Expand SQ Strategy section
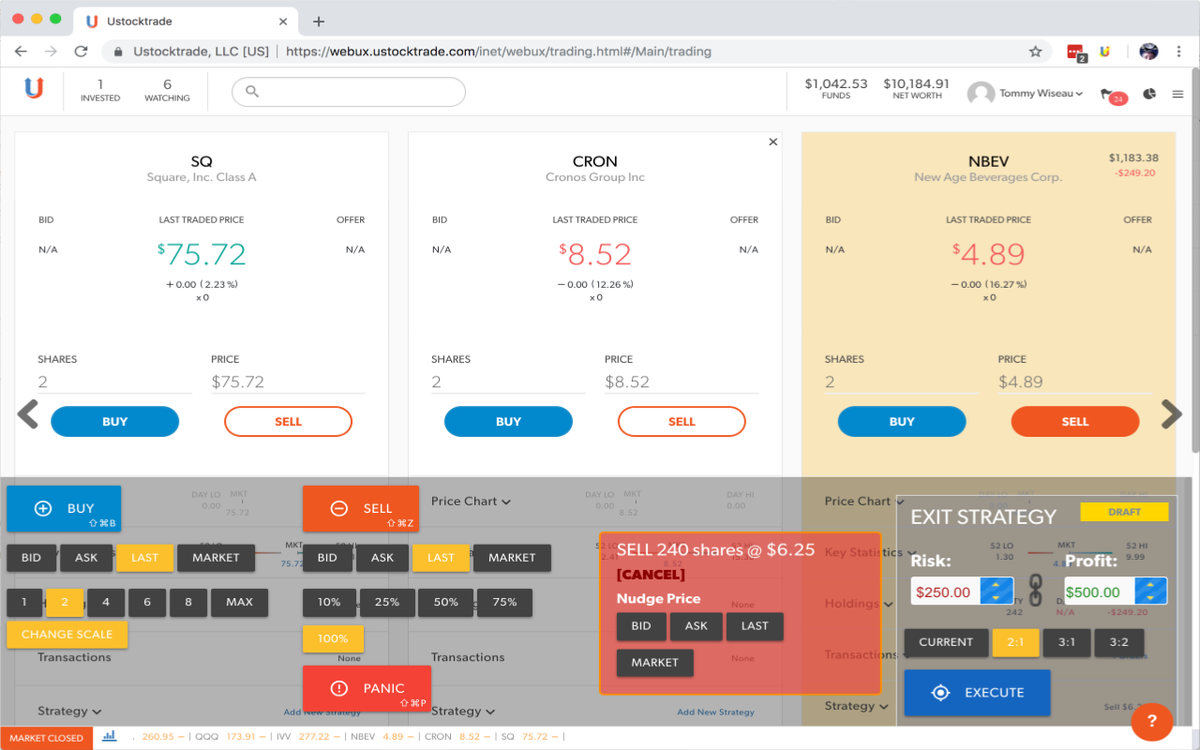The height and width of the screenshot is (750, 1200). [x=70, y=711]
